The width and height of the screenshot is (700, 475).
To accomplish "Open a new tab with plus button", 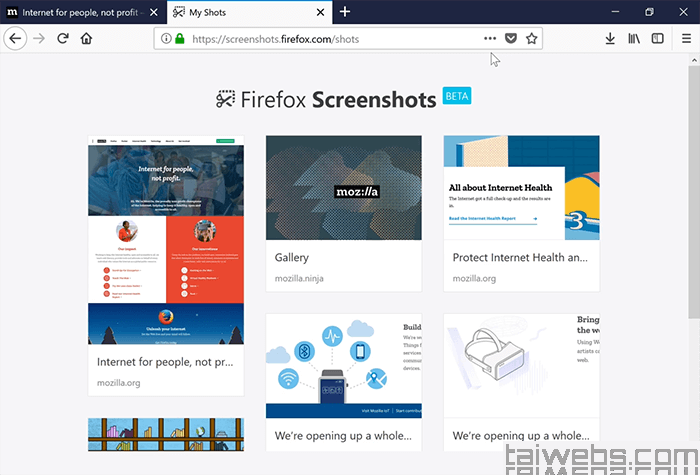I will click(345, 12).
